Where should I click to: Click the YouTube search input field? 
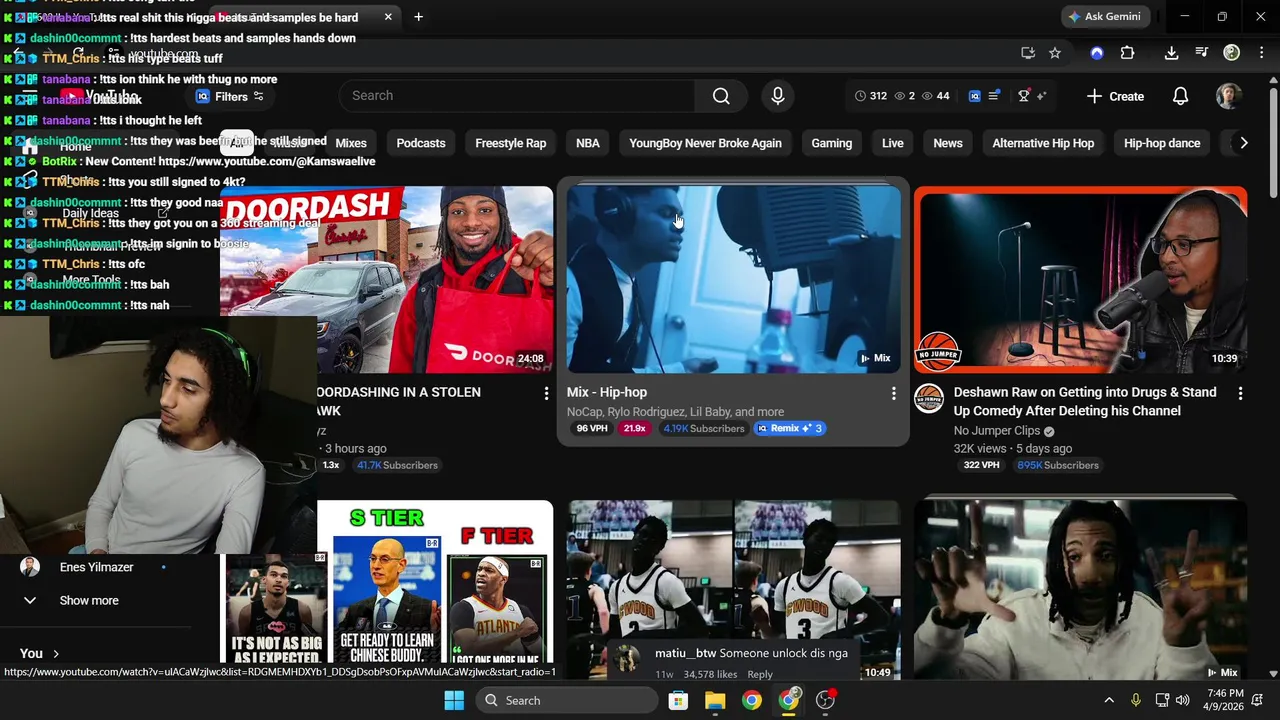pyautogui.click(x=517, y=96)
